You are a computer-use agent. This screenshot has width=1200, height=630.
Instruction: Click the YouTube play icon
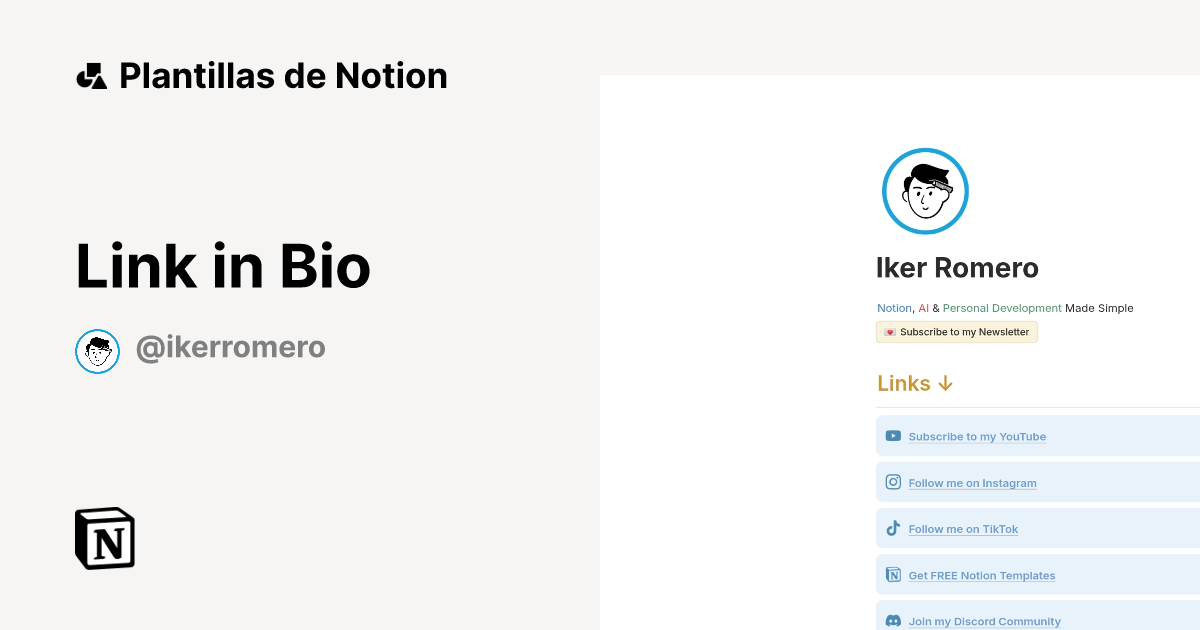[x=893, y=436]
